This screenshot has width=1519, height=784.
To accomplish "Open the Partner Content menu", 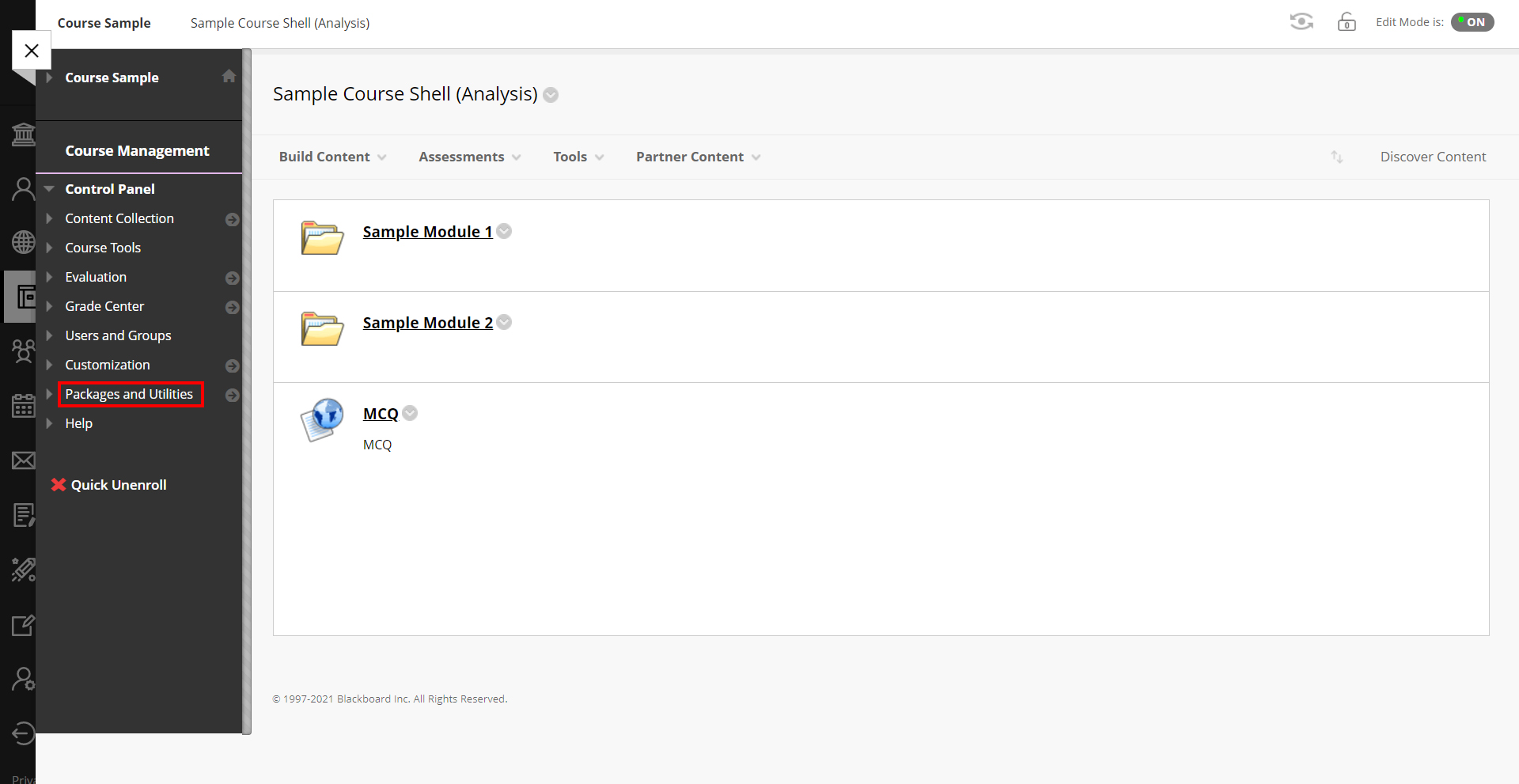I will point(696,157).
